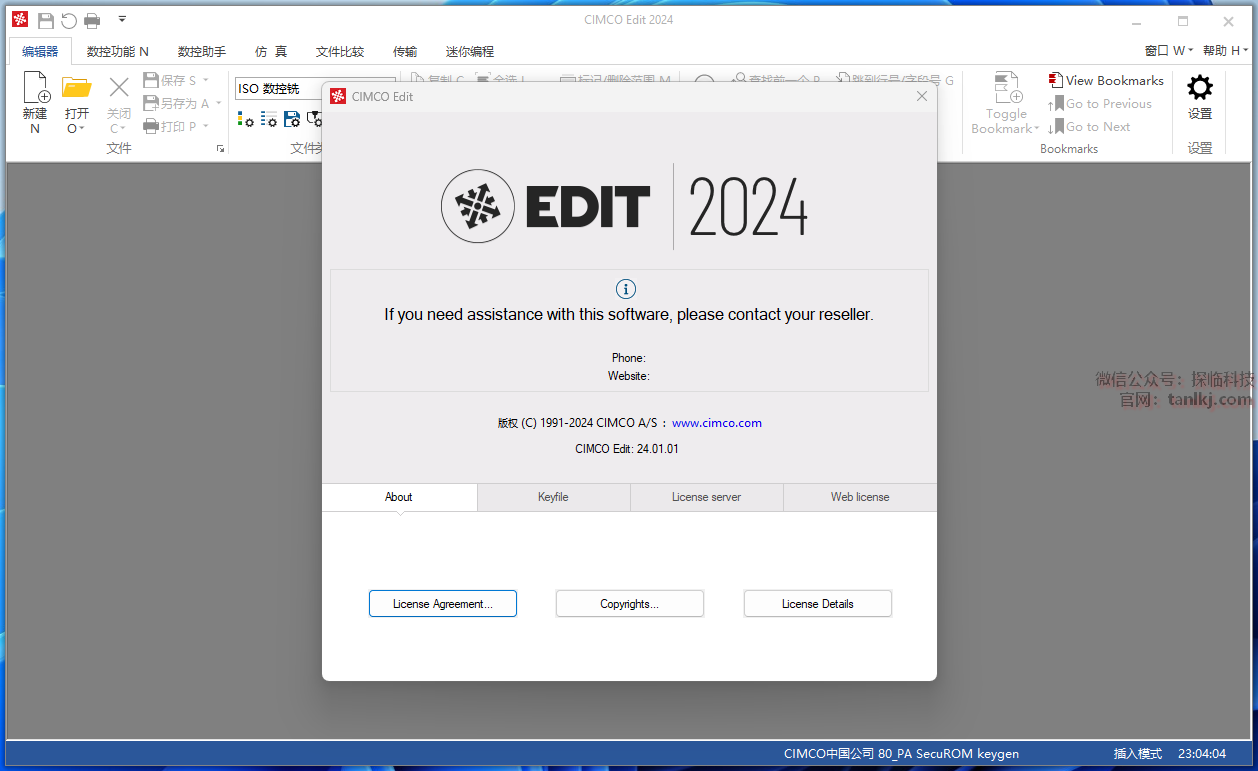This screenshot has height=771, width=1258.
Task: Click the 打开 (Open) folder icon
Action: pyautogui.click(x=76, y=89)
